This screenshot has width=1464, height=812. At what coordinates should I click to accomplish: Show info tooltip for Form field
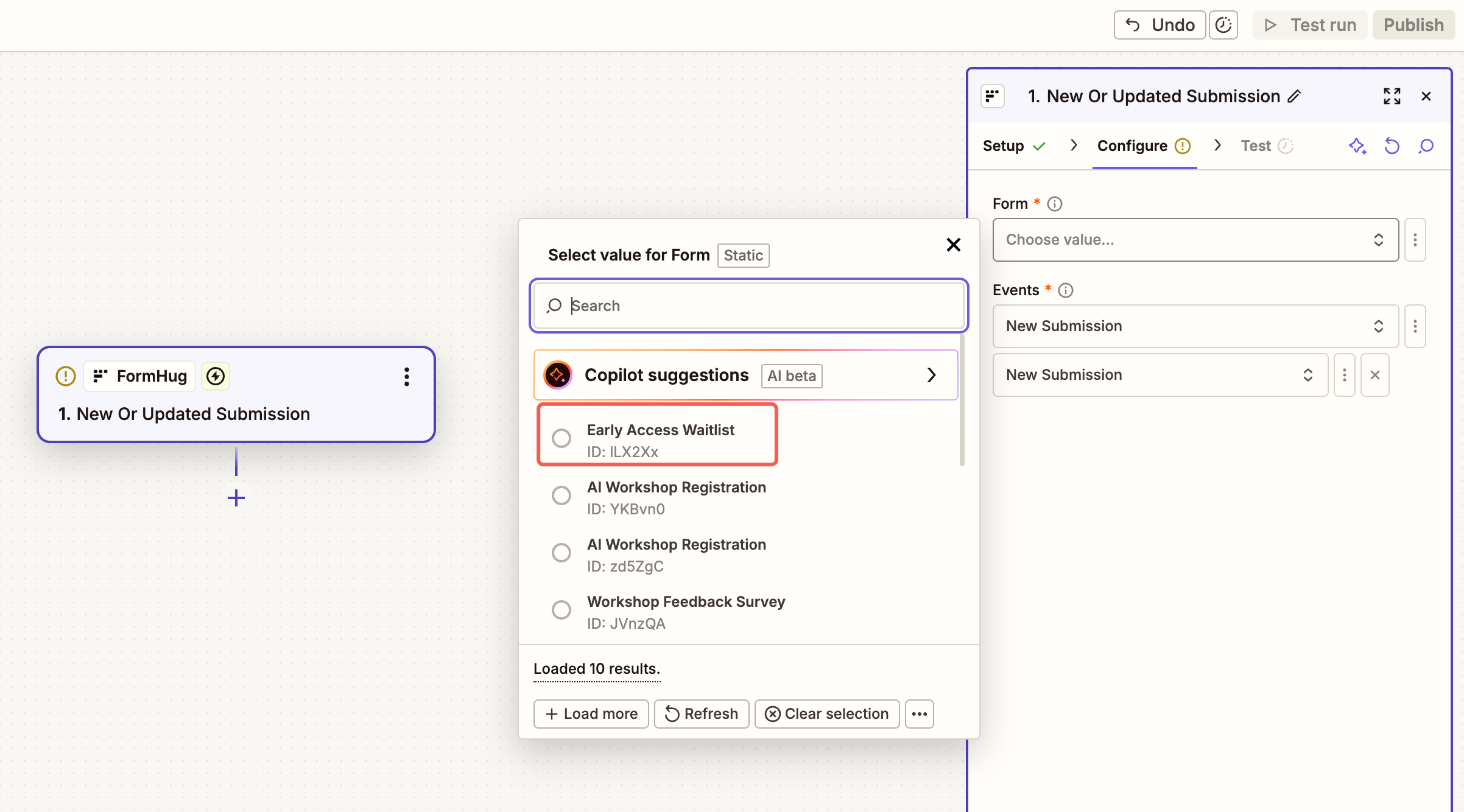(x=1055, y=204)
